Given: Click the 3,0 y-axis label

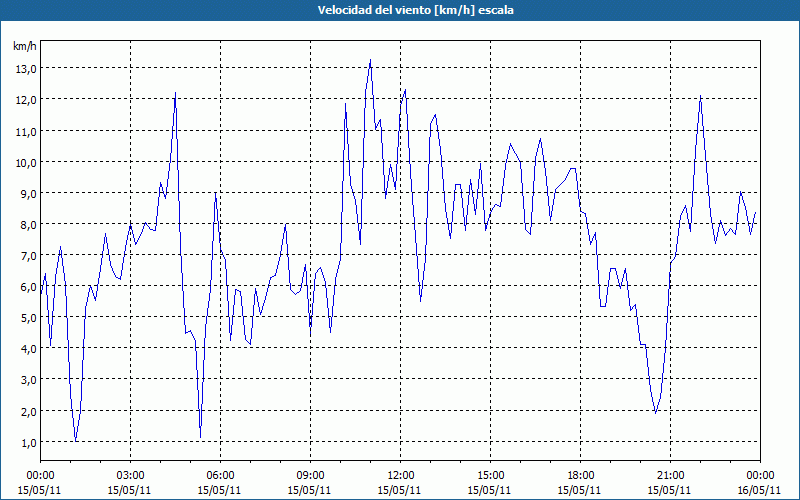Looking at the screenshot, I should (x=29, y=380).
